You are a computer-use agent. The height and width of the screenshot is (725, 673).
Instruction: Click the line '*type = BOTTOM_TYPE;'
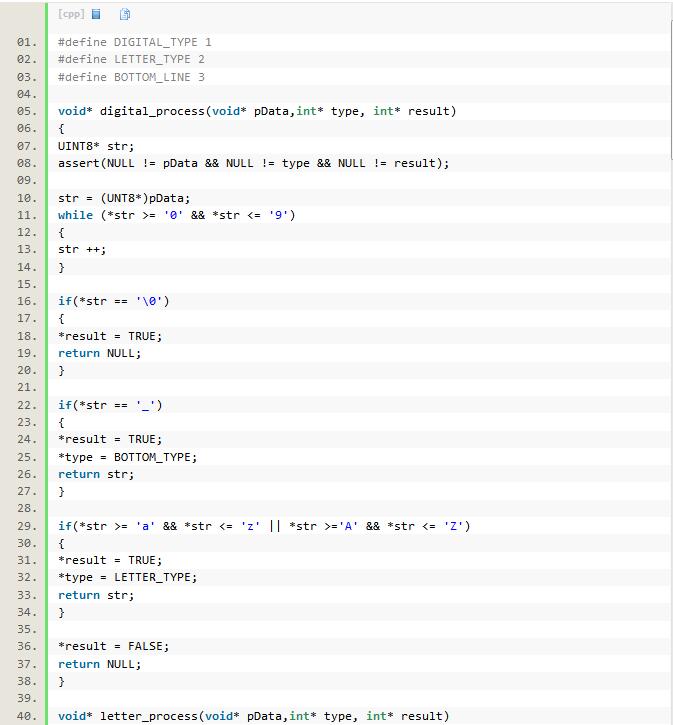pos(128,457)
